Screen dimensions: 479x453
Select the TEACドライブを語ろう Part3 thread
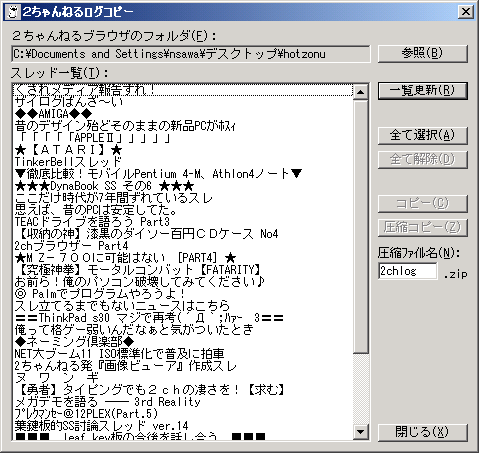(x=92, y=222)
